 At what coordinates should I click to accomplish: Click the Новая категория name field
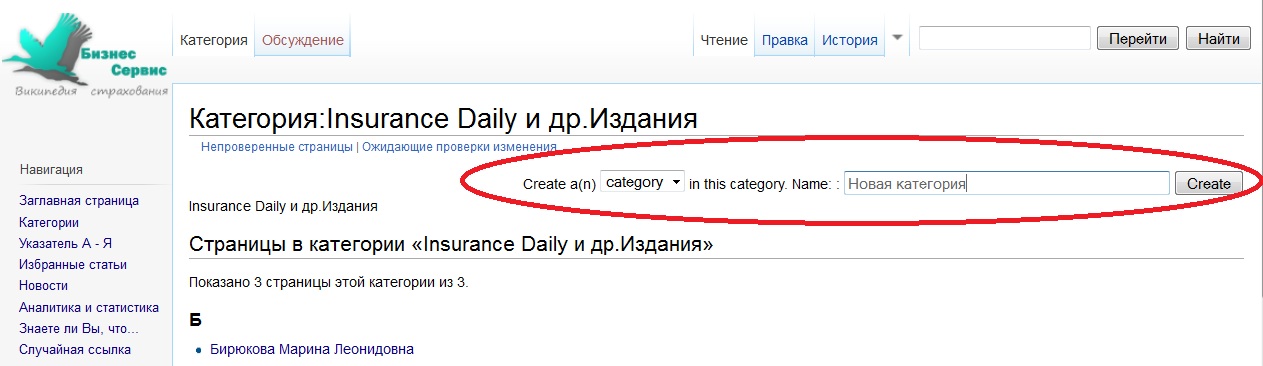pyautogui.click(x=1007, y=184)
